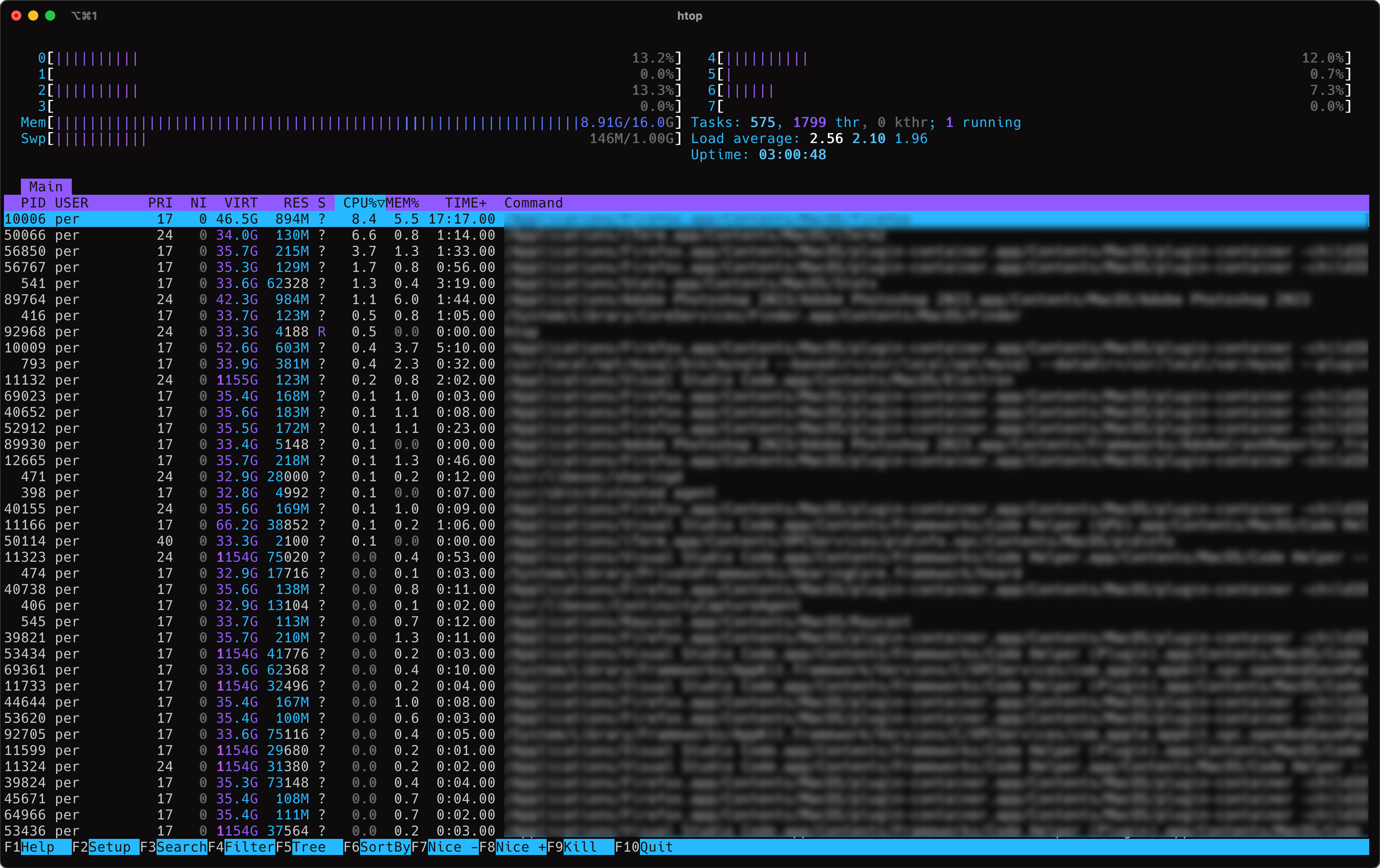The width and height of the screenshot is (1380, 868).
Task: Click the 66.2G VIRT value
Action: click(237, 525)
